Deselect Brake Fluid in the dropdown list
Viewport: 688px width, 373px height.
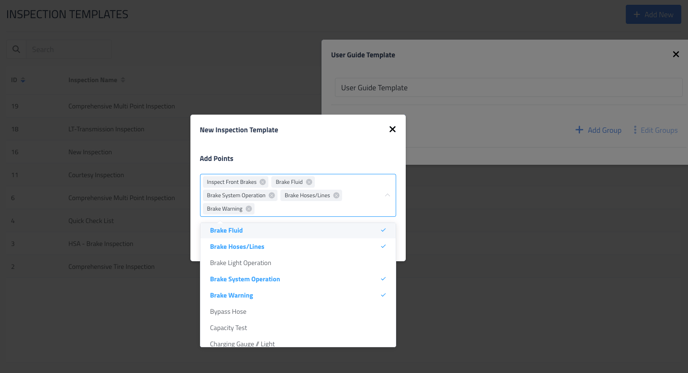tap(298, 230)
